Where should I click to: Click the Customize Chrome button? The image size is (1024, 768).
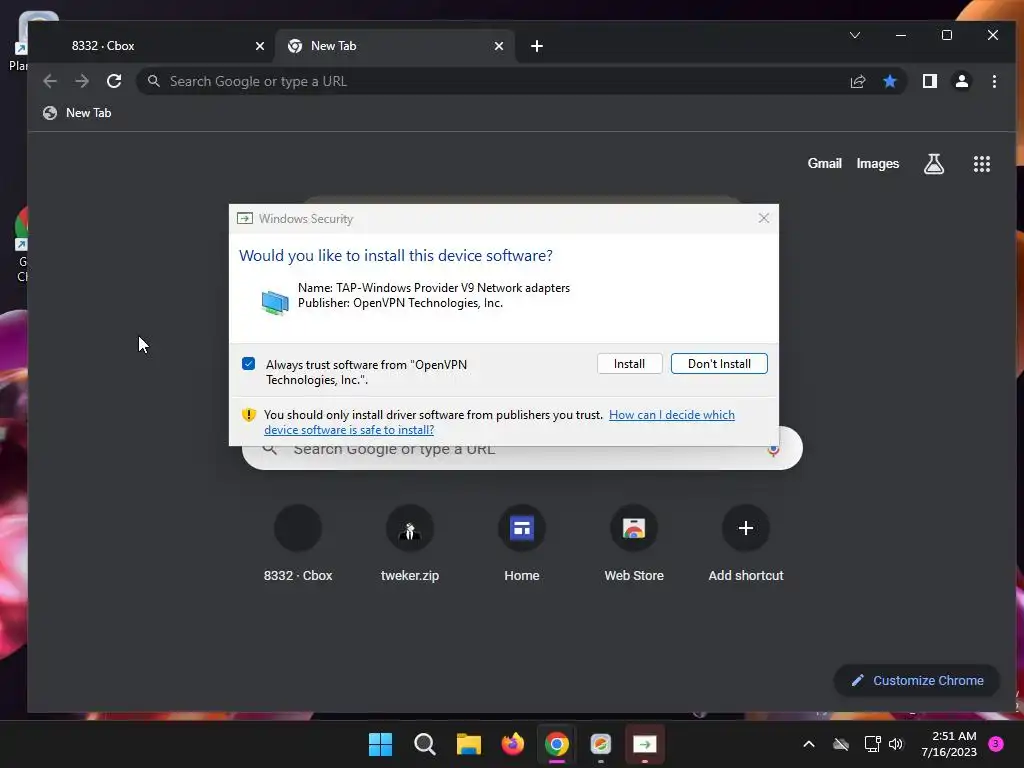pos(917,680)
